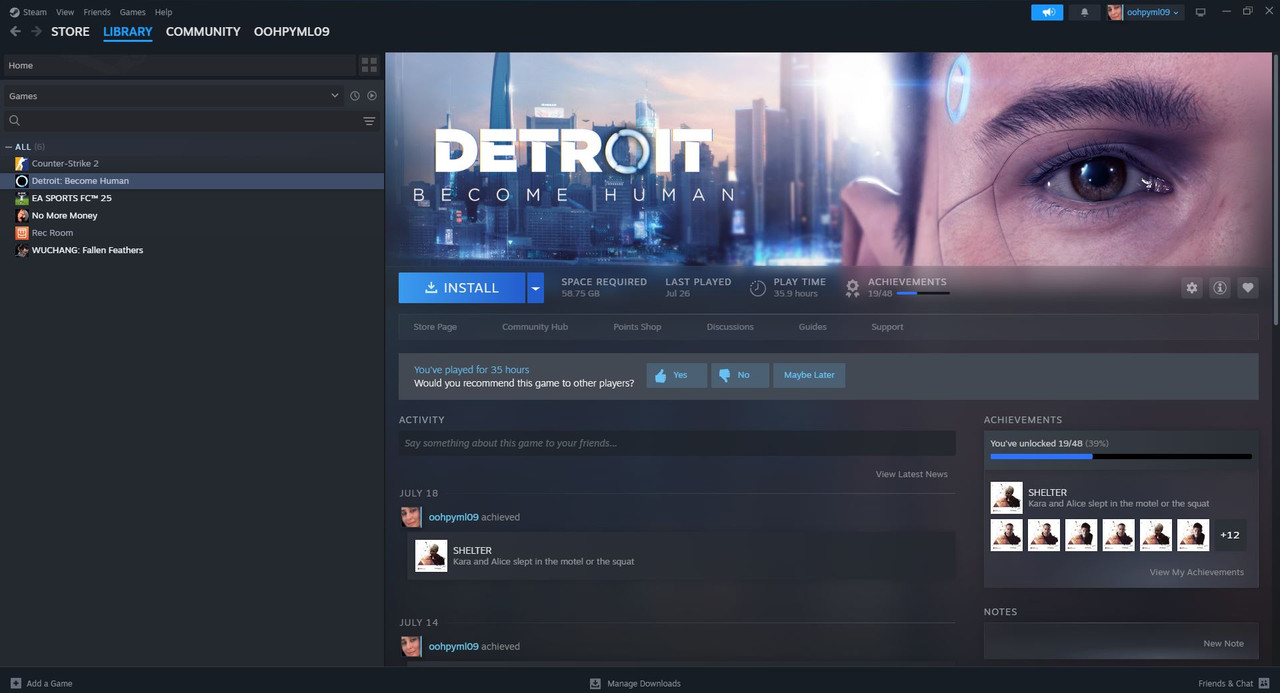The width and height of the screenshot is (1280, 693).
Task: Switch to the COMMUNITY tab
Action: pos(203,32)
